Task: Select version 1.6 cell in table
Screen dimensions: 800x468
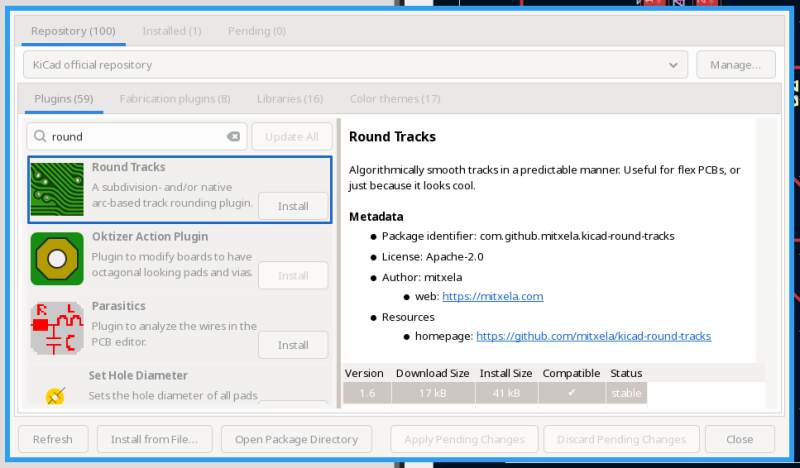Action: [x=367, y=393]
